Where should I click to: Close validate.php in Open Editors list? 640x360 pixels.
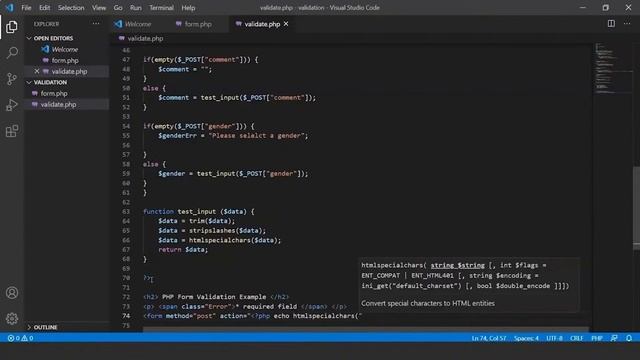37,71
